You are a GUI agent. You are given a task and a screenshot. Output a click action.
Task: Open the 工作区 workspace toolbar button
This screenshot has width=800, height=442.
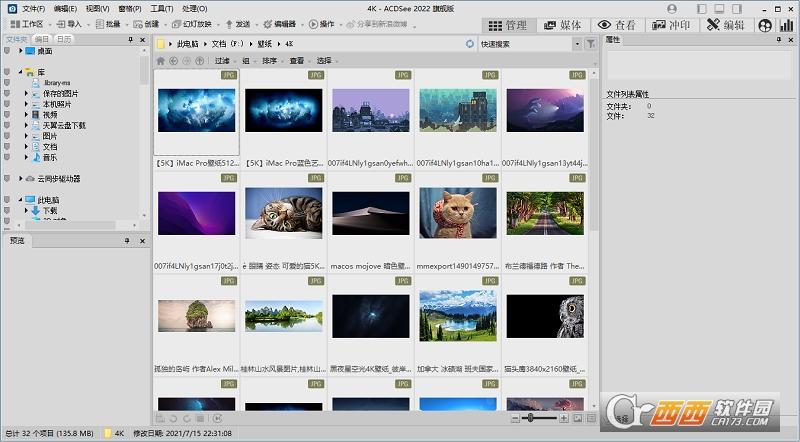pos(27,24)
